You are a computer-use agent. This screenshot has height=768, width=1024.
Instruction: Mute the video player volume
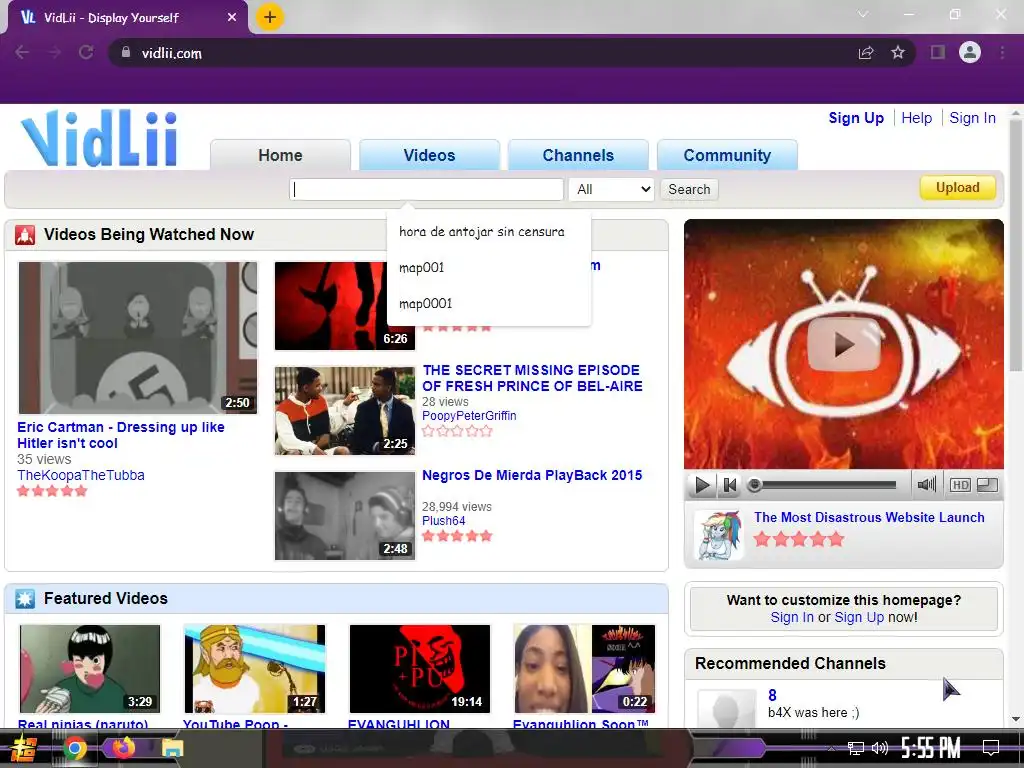927,485
